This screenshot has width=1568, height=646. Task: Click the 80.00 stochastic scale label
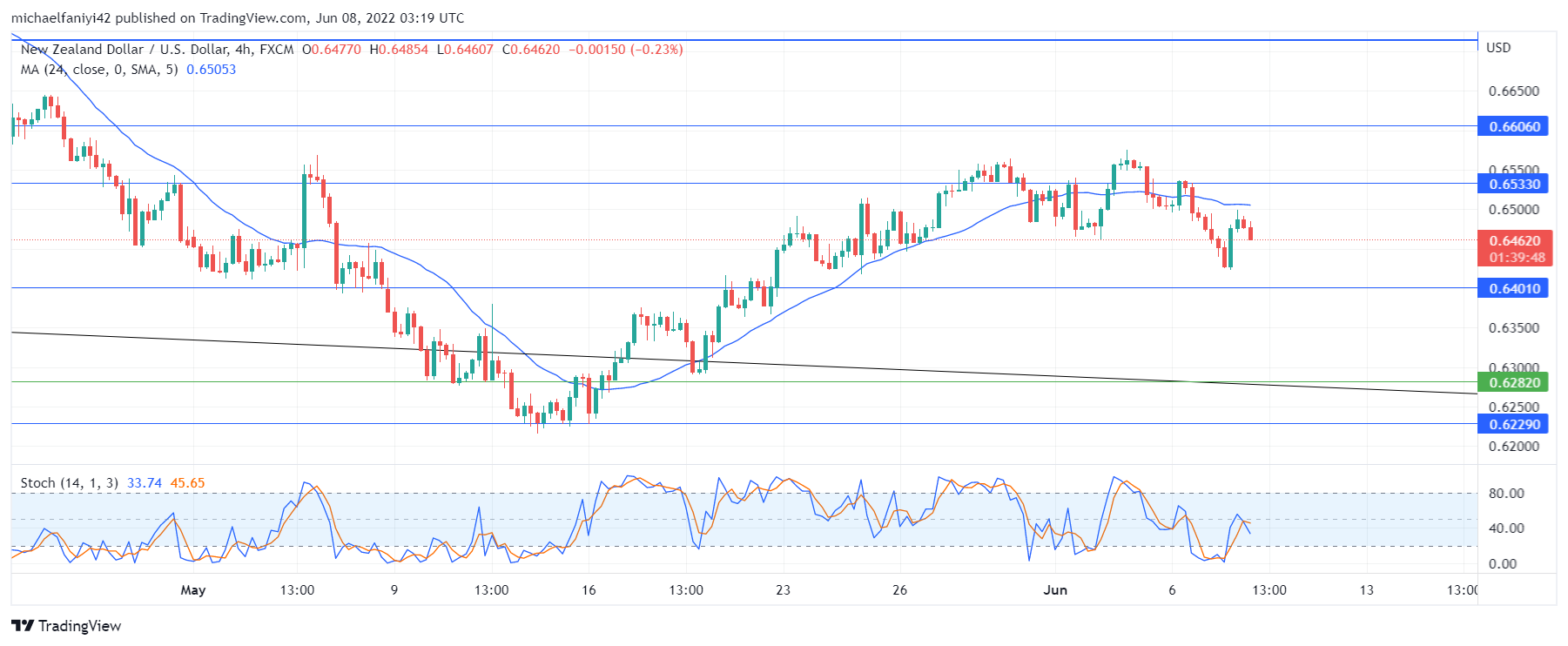[x=1506, y=494]
